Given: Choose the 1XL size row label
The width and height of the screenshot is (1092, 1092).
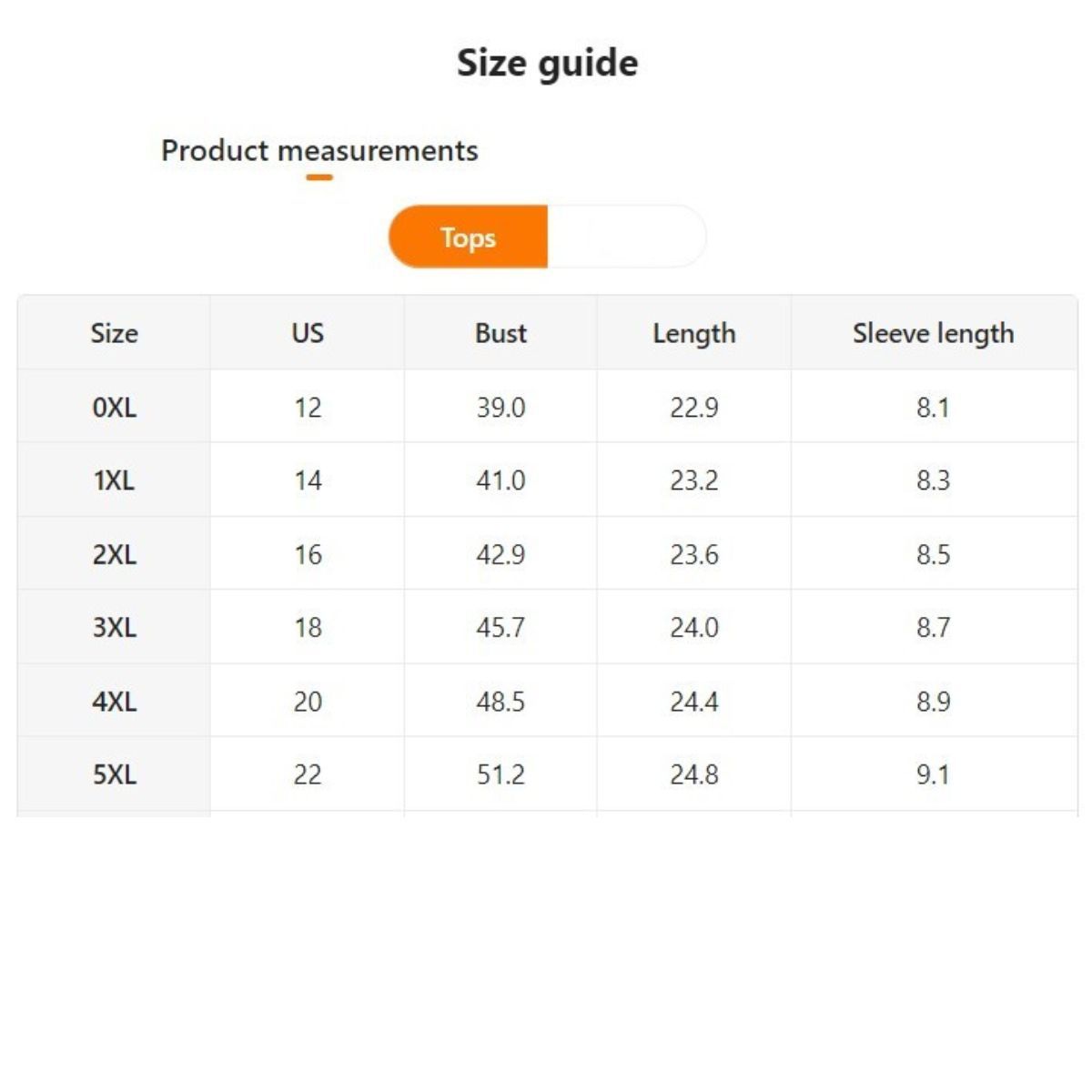Looking at the screenshot, I should click(114, 480).
